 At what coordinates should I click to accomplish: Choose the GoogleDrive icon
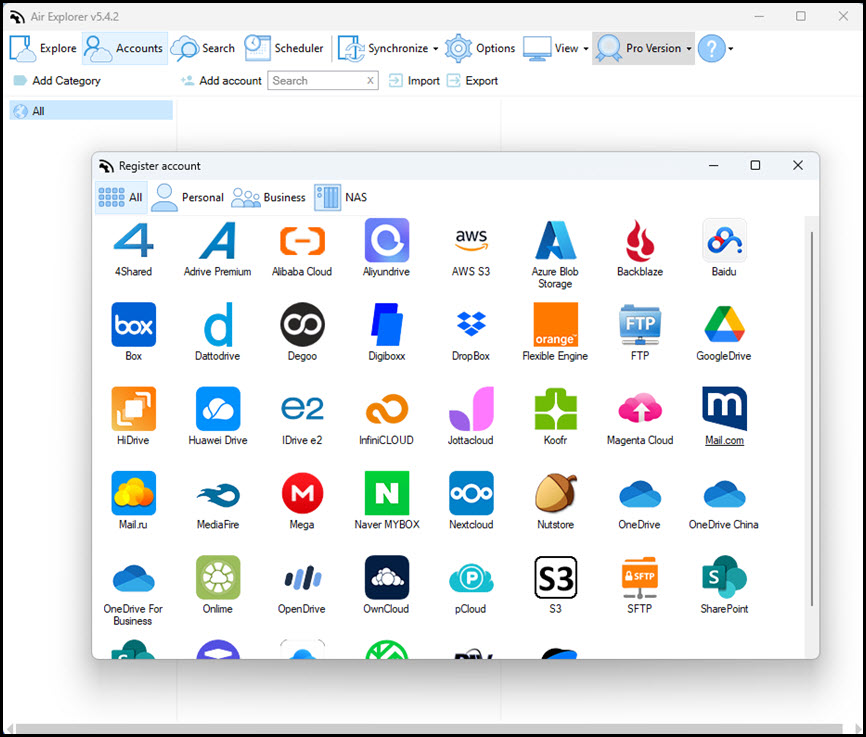click(724, 324)
